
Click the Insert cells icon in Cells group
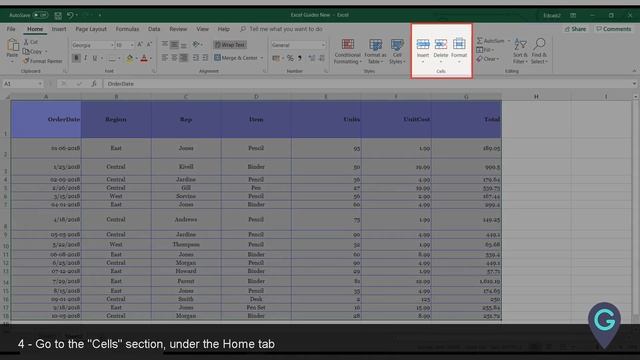(x=423, y=44)
